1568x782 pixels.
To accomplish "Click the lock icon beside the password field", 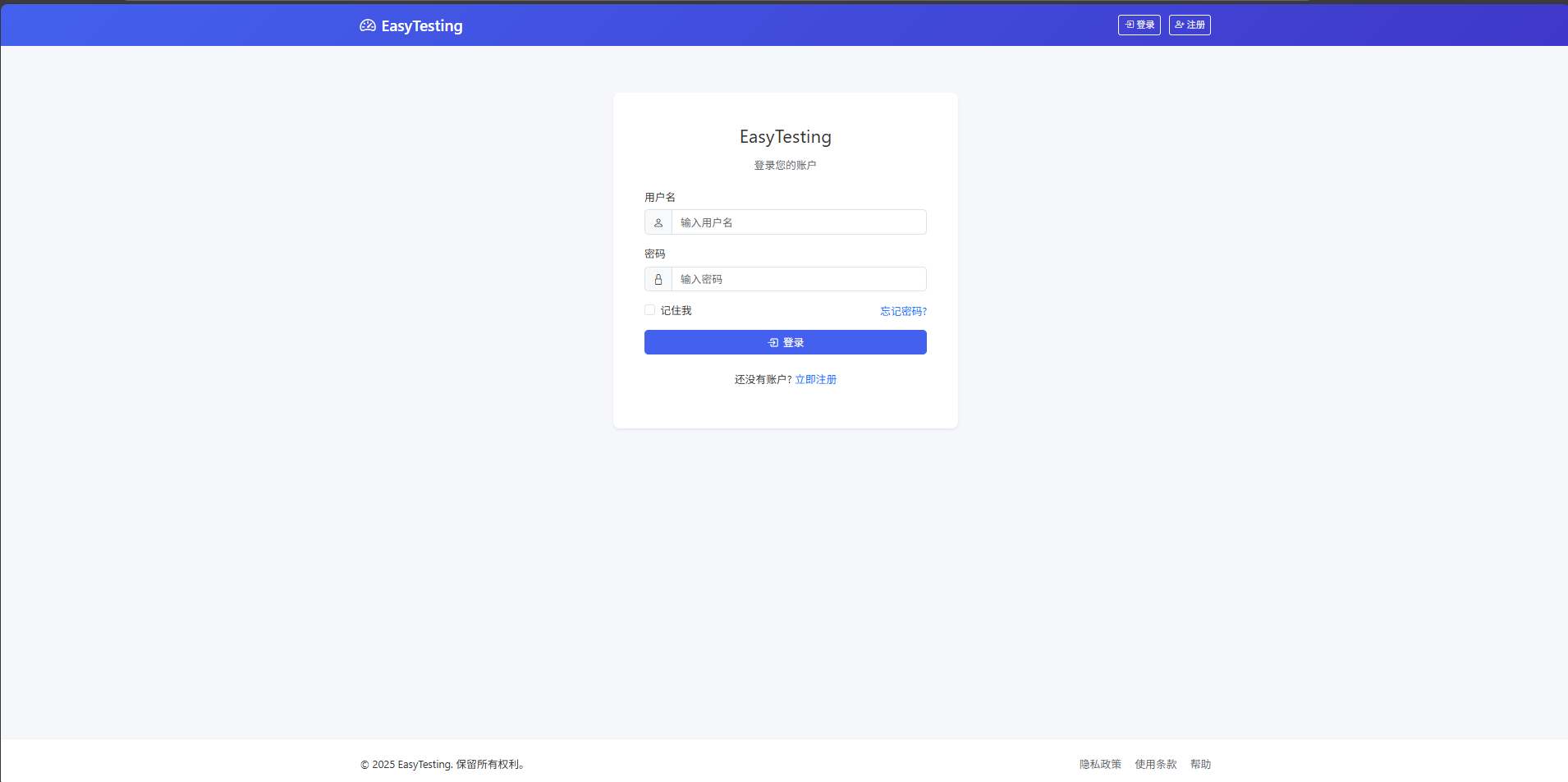I will click(658, 279).
